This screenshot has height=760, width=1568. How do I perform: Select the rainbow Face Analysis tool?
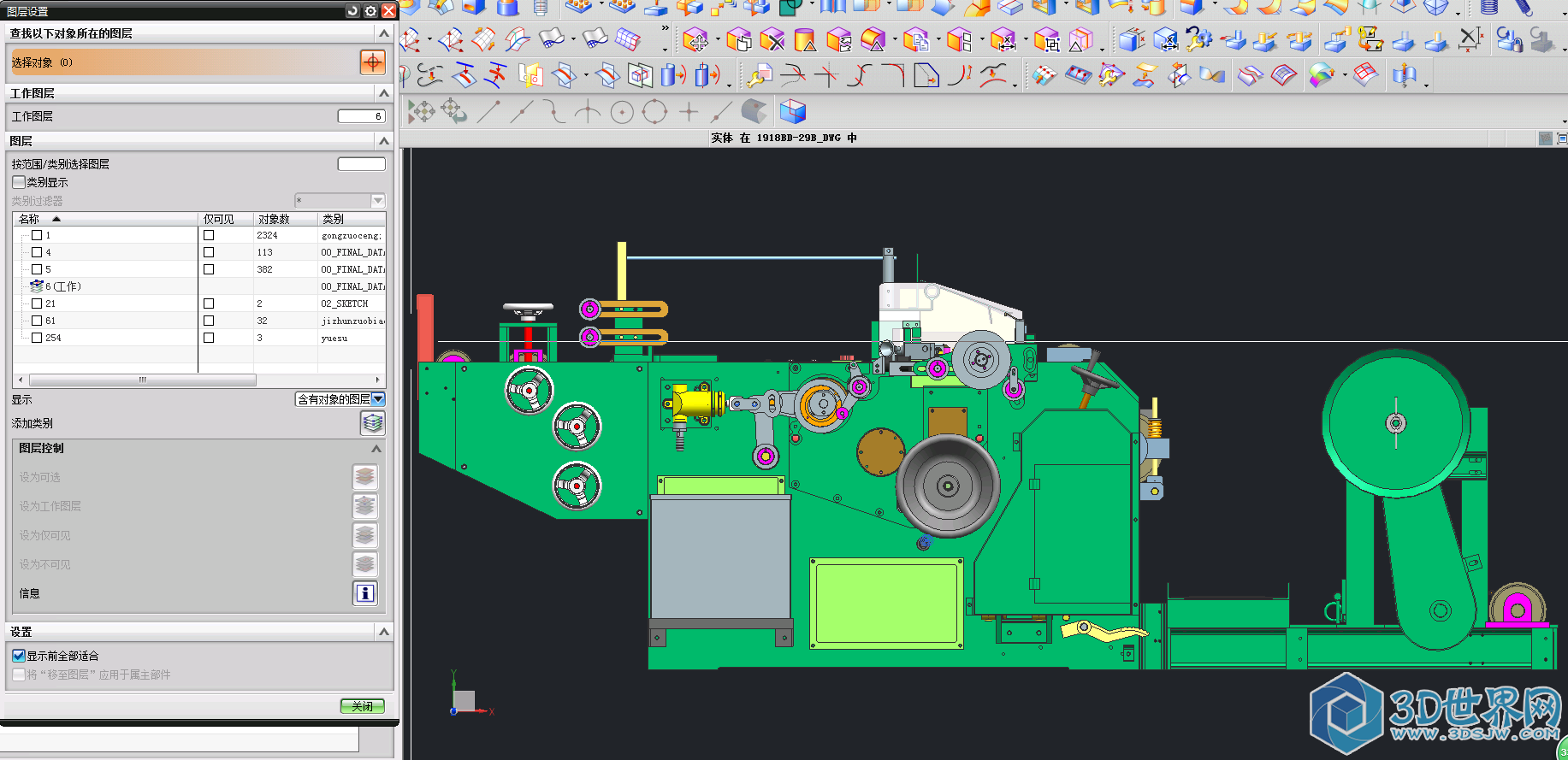point(1322,76)
